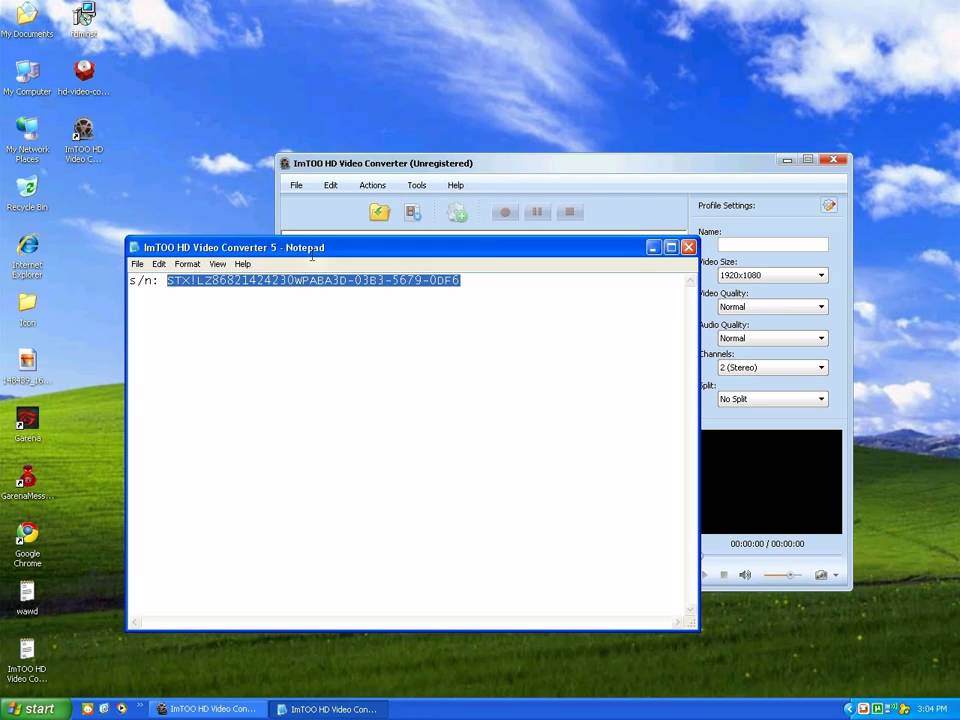Switch to ImTOO HD Video Converter taskbar button
960x720 pixels.
pyautogui.click(x=208, y=709)
